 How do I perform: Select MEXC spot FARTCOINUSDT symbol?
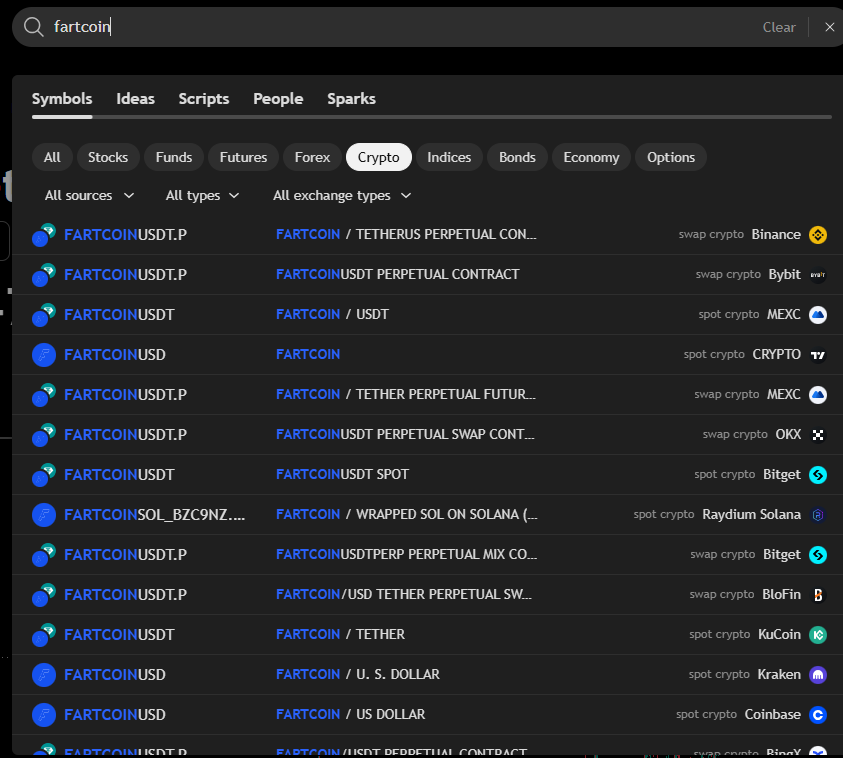119,314
